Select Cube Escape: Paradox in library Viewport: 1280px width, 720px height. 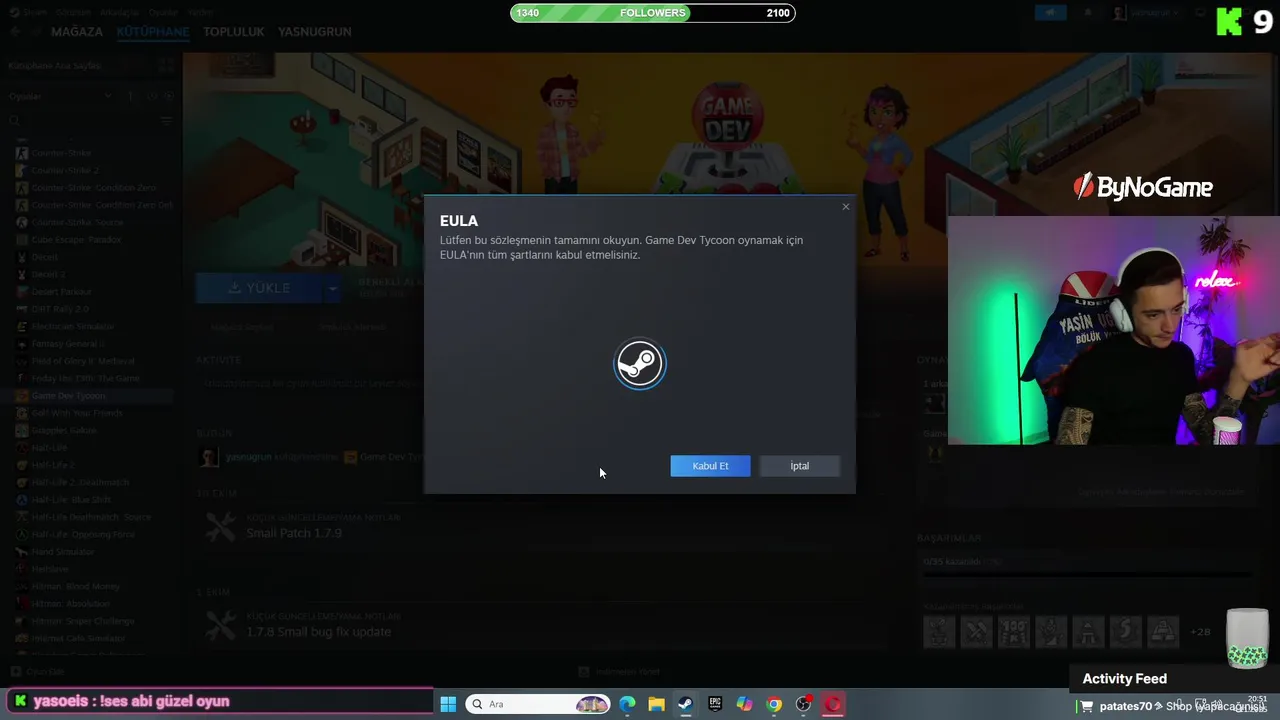76,240
